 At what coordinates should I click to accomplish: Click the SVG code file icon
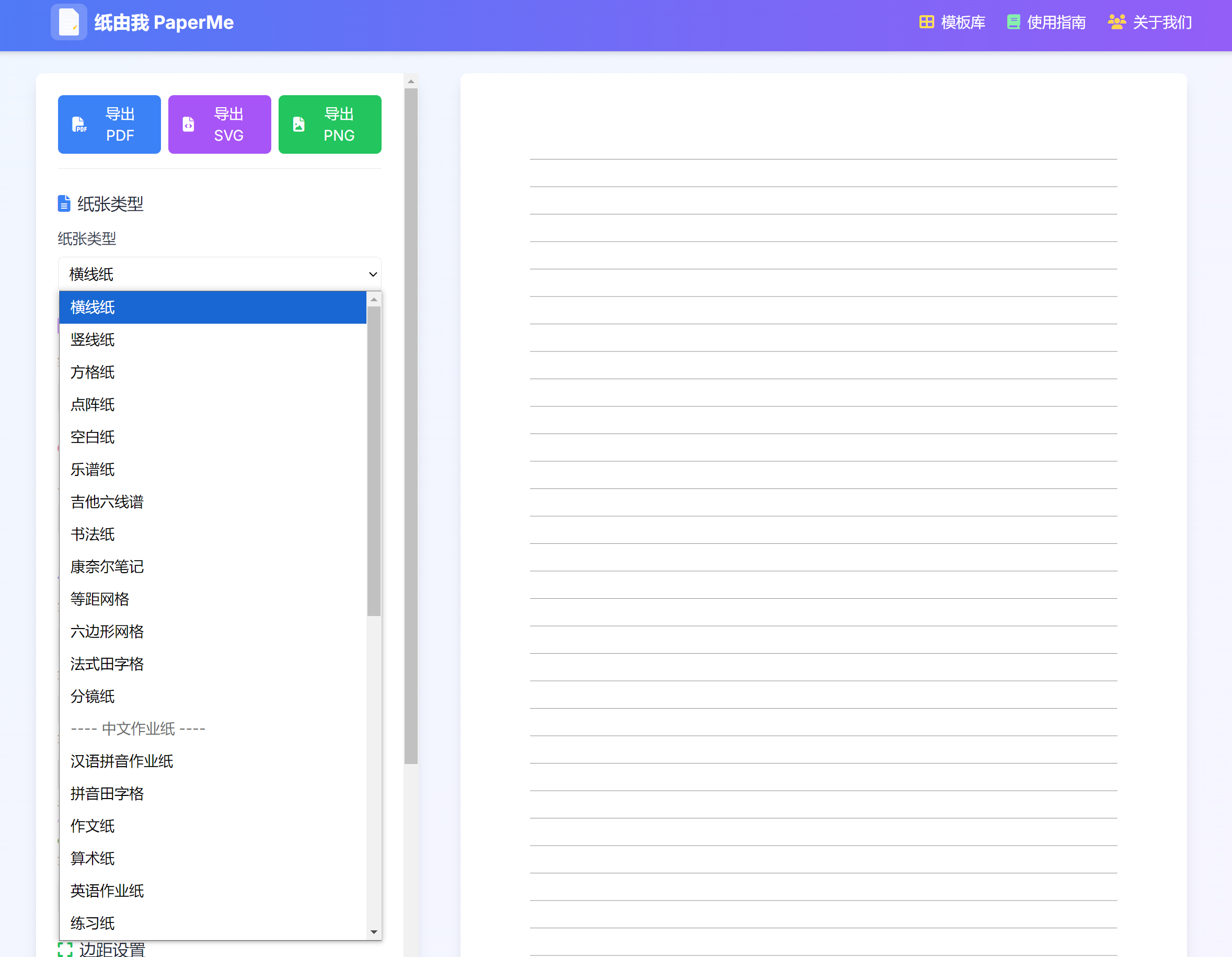(188, 124)
